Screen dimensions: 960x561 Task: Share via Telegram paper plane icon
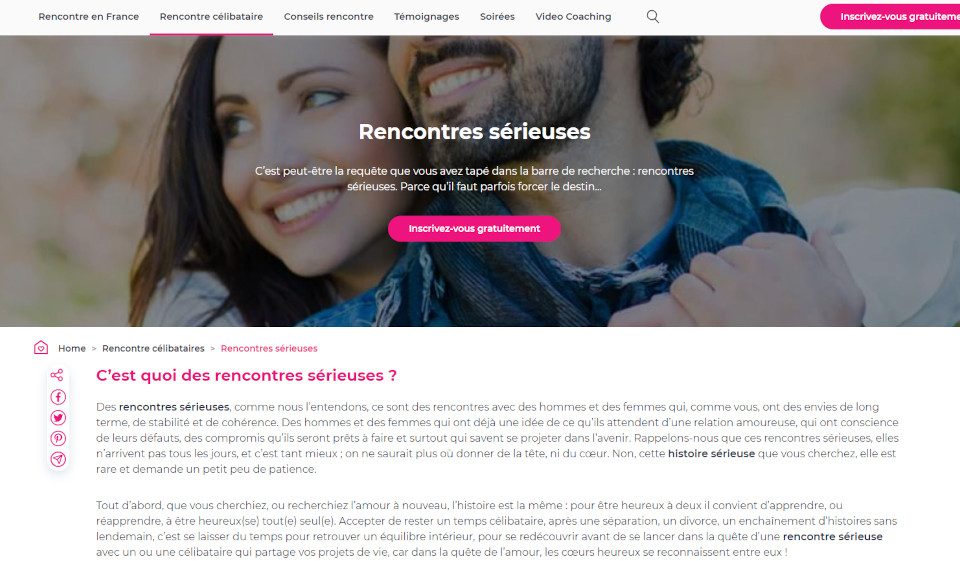pos(58,459)
